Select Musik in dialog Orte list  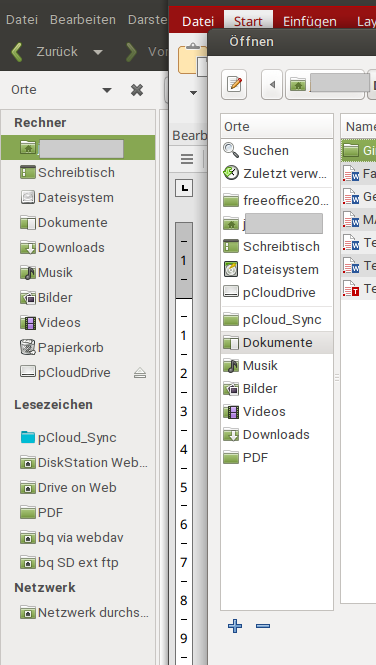(277, 366)
